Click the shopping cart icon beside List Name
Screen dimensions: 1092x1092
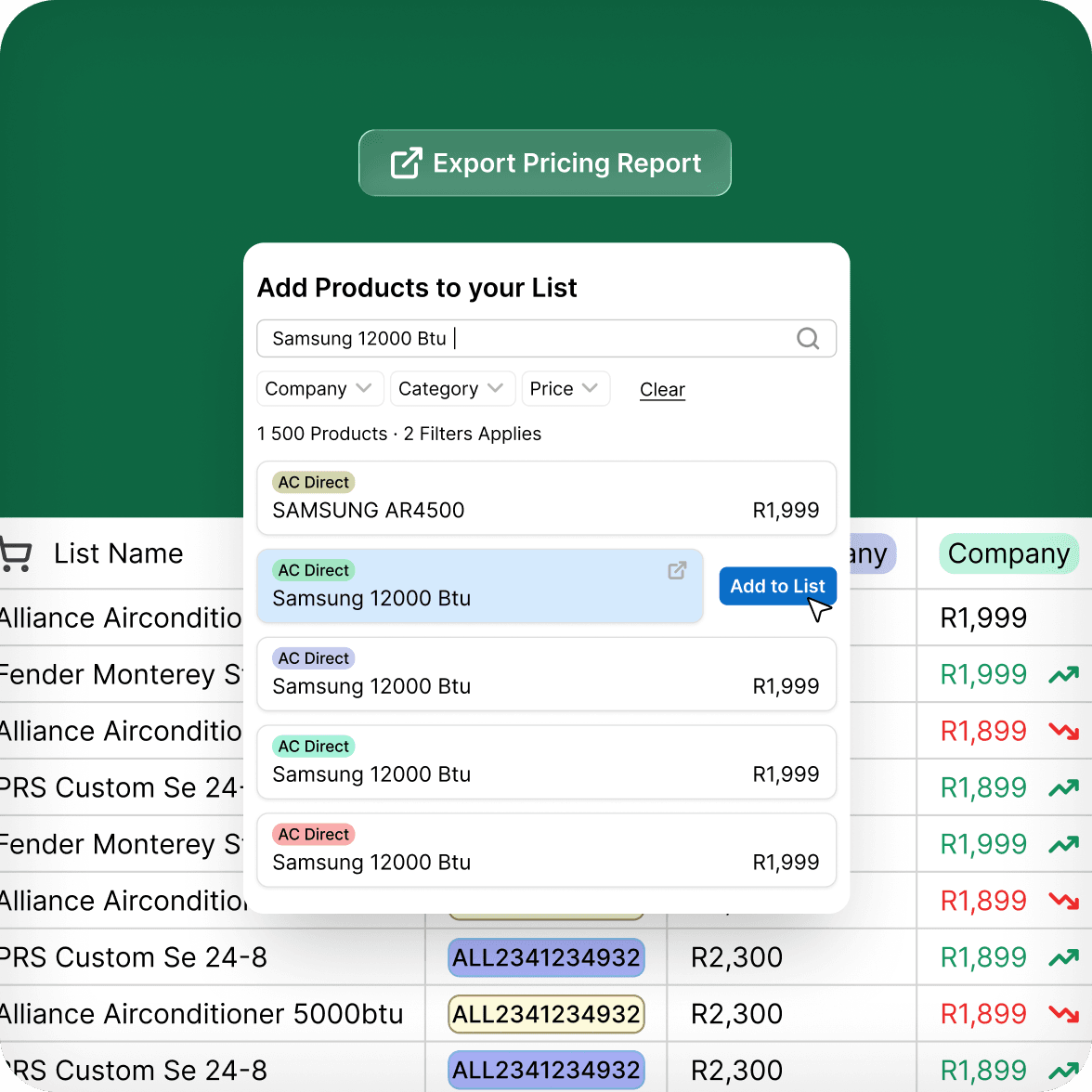17,553
